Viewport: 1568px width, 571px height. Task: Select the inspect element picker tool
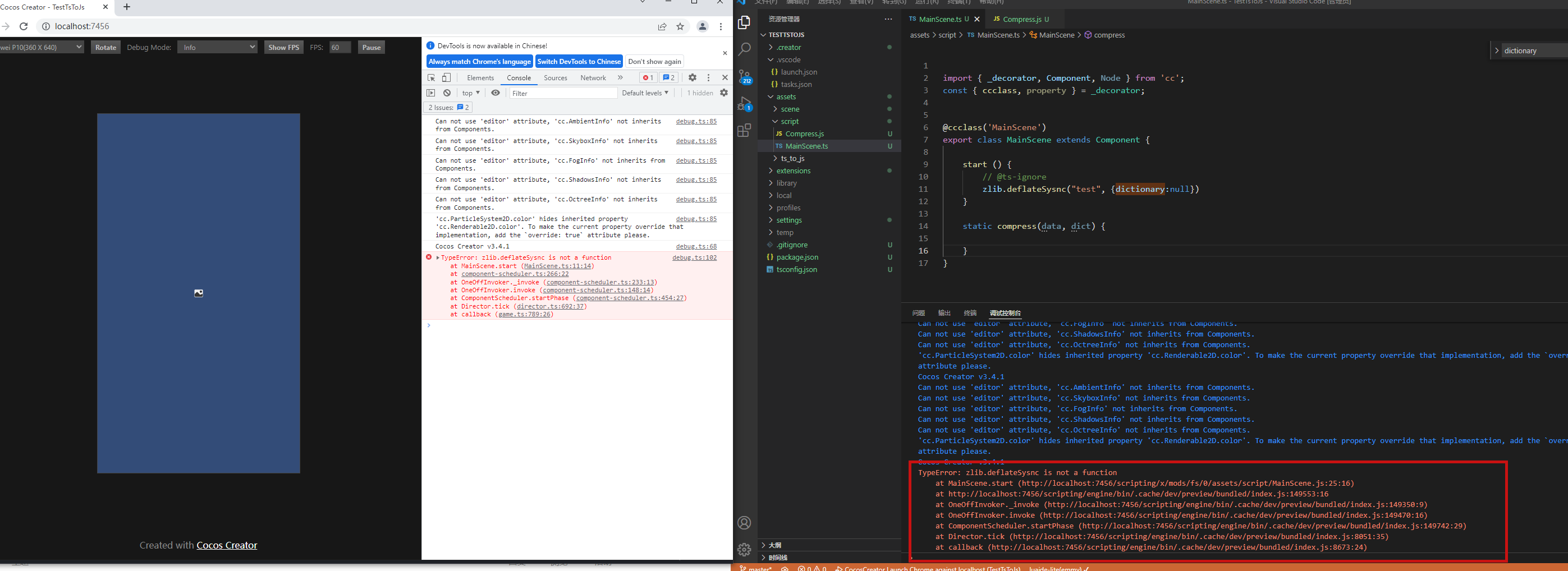pos(431,78)
